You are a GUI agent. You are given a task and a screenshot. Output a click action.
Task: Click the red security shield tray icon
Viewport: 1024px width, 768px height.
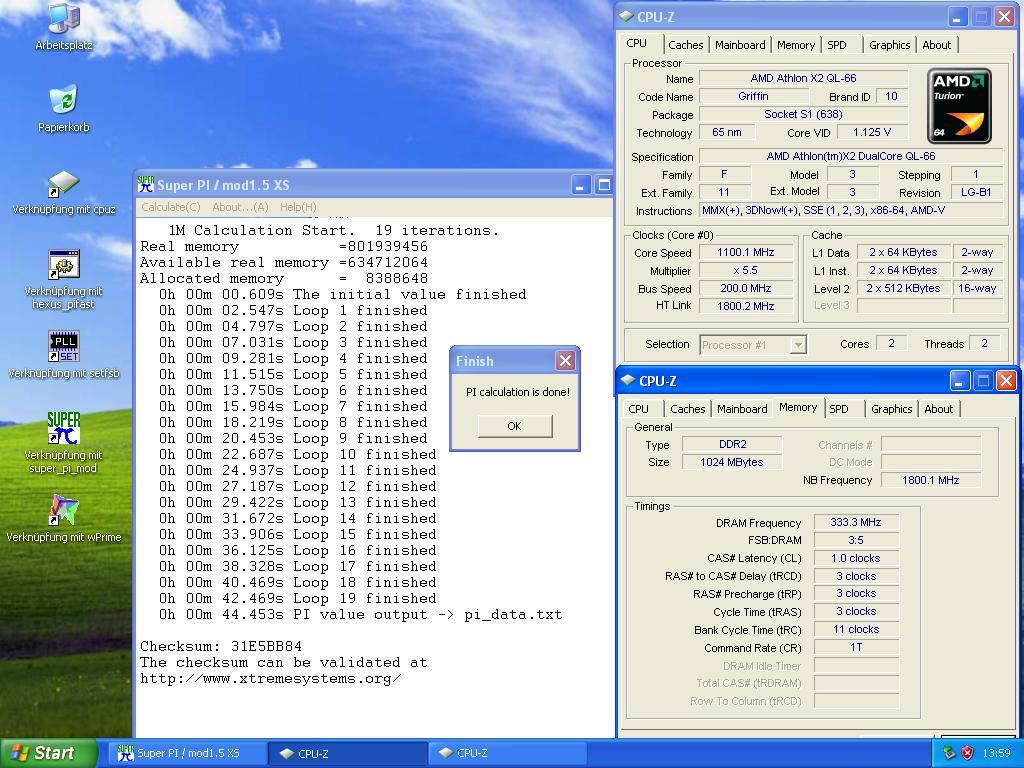[x=967, y=753]
